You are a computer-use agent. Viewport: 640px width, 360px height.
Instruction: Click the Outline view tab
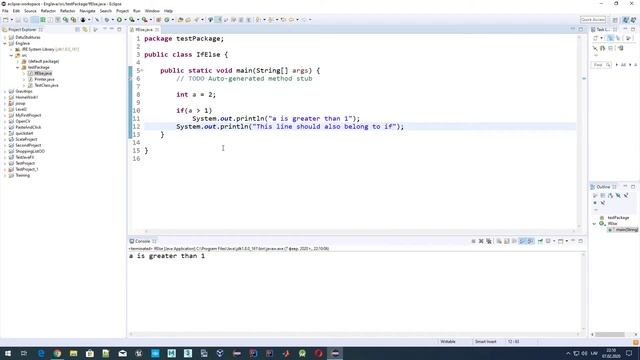tap(603, 187)
